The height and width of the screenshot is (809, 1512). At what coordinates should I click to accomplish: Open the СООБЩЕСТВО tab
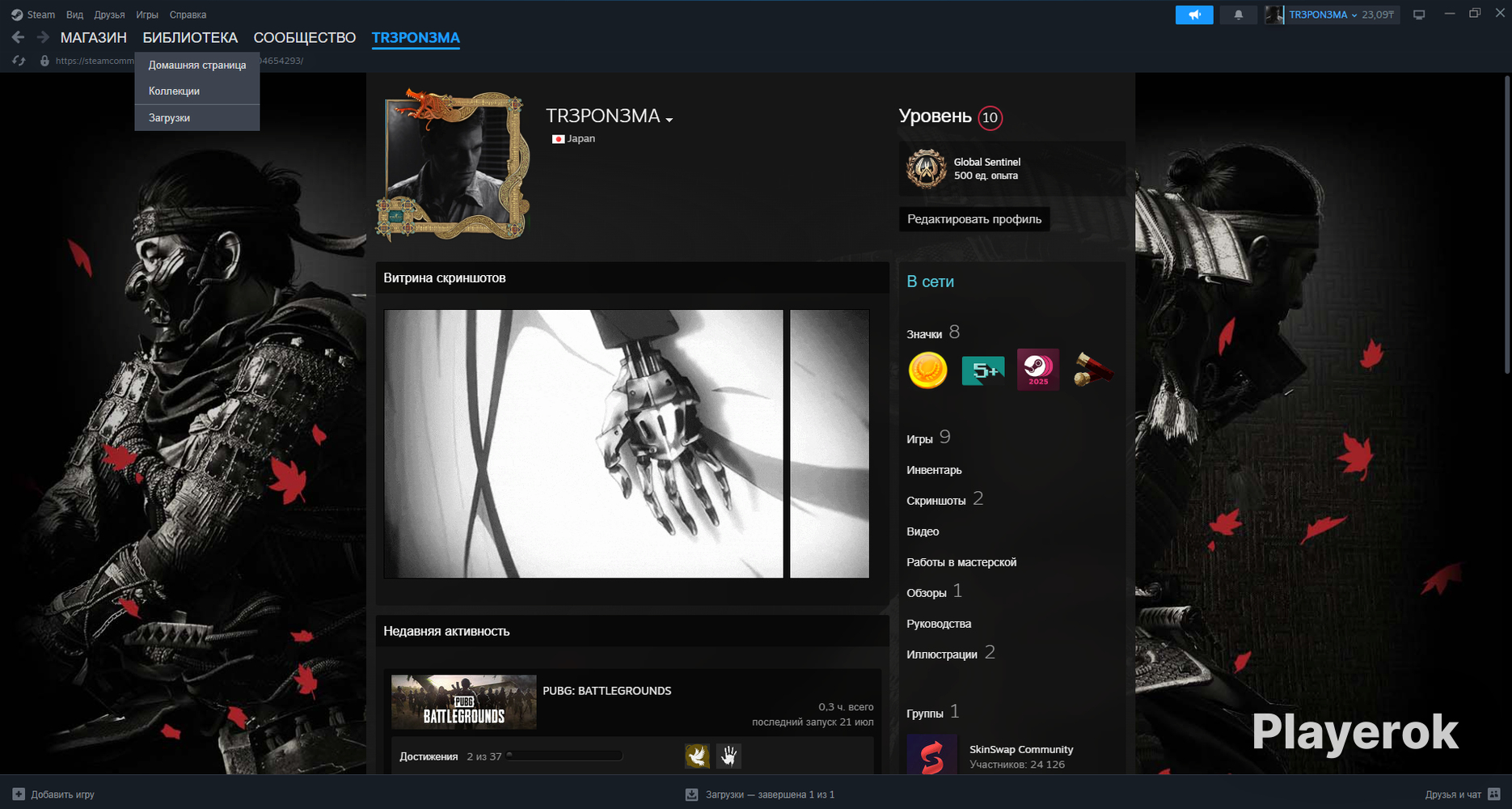click(305, 37)
